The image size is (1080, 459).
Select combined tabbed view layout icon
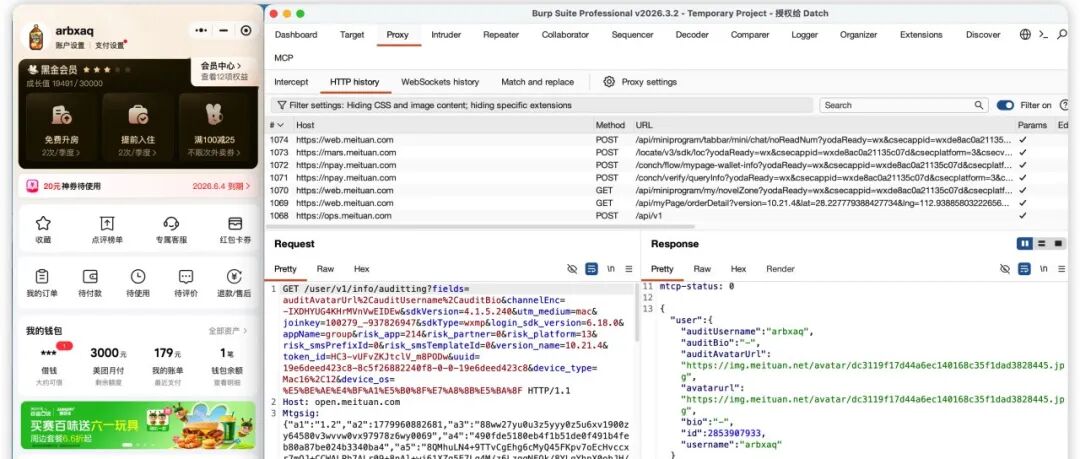pyautogui.click(x=1058, y=244)
